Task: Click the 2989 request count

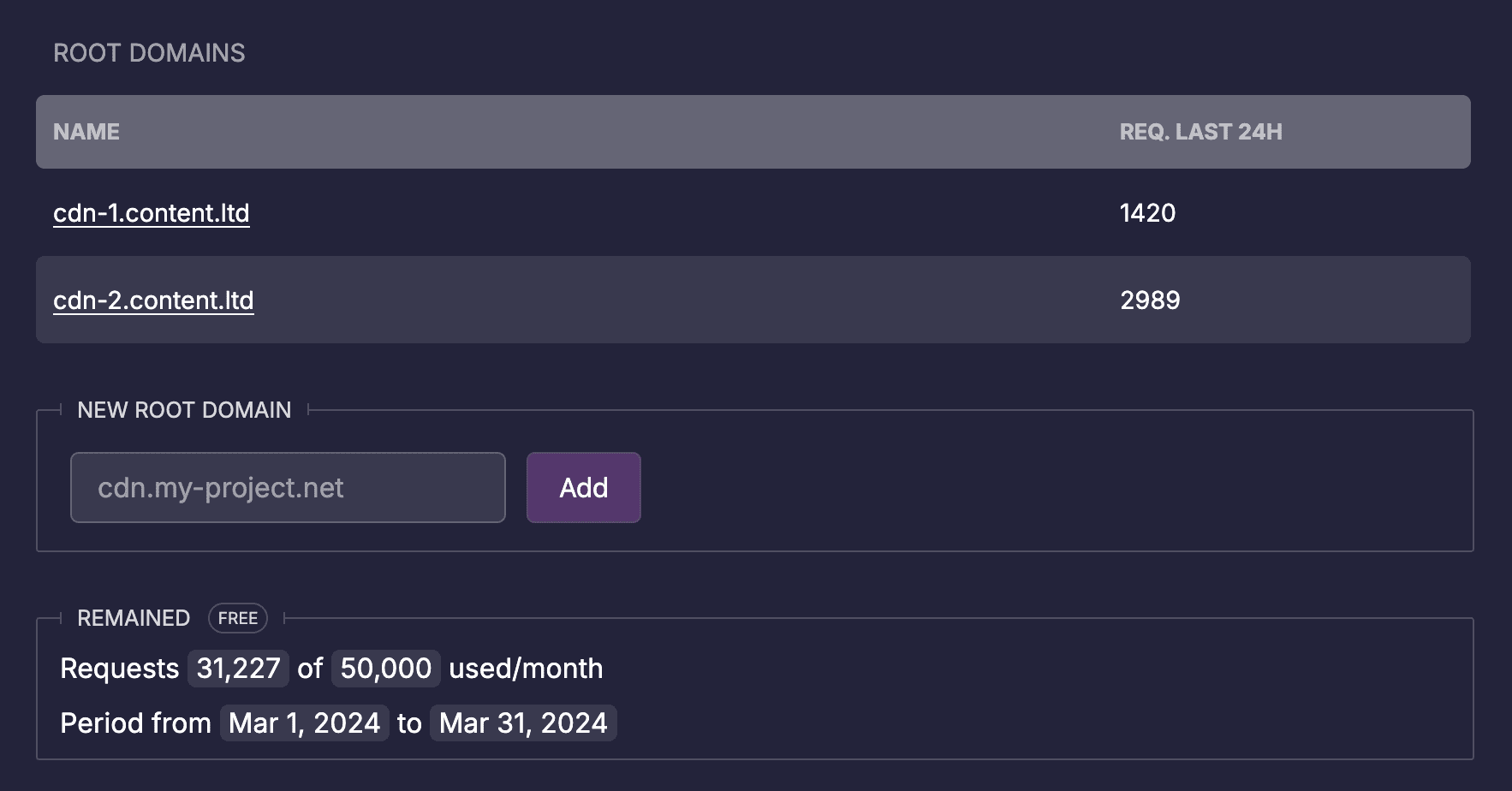Action: (1150, 300)
